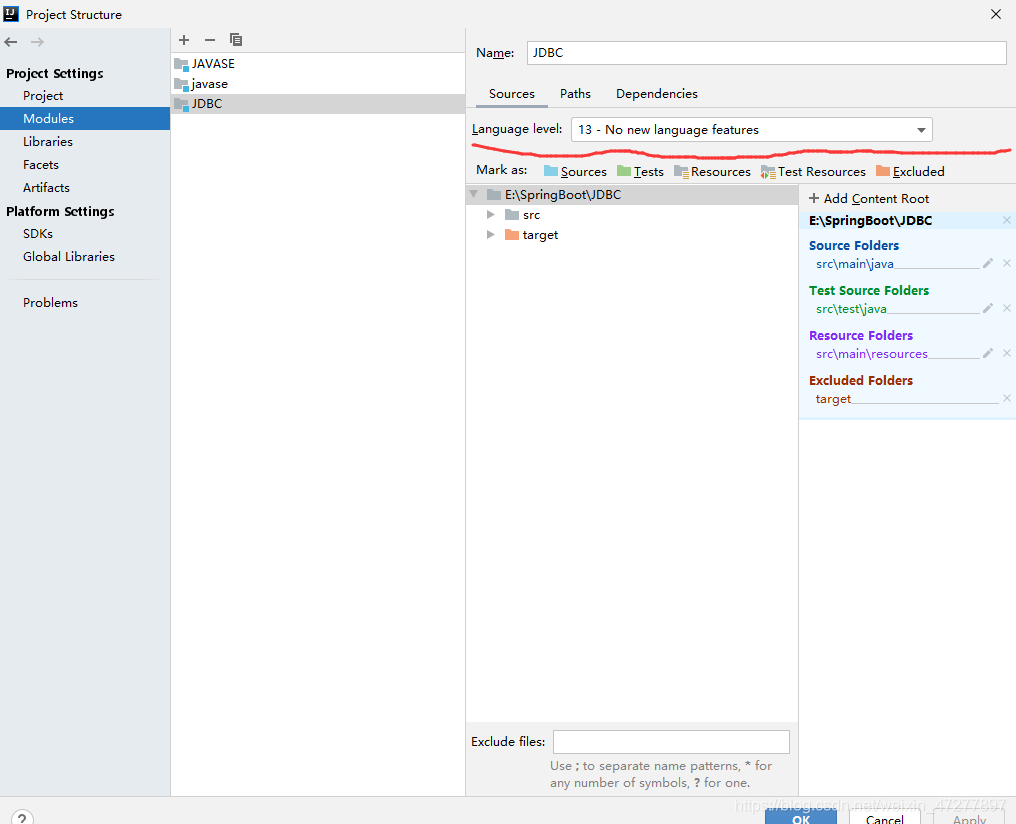
Task: Switch to the Sources tab
Action: [512, 94]
